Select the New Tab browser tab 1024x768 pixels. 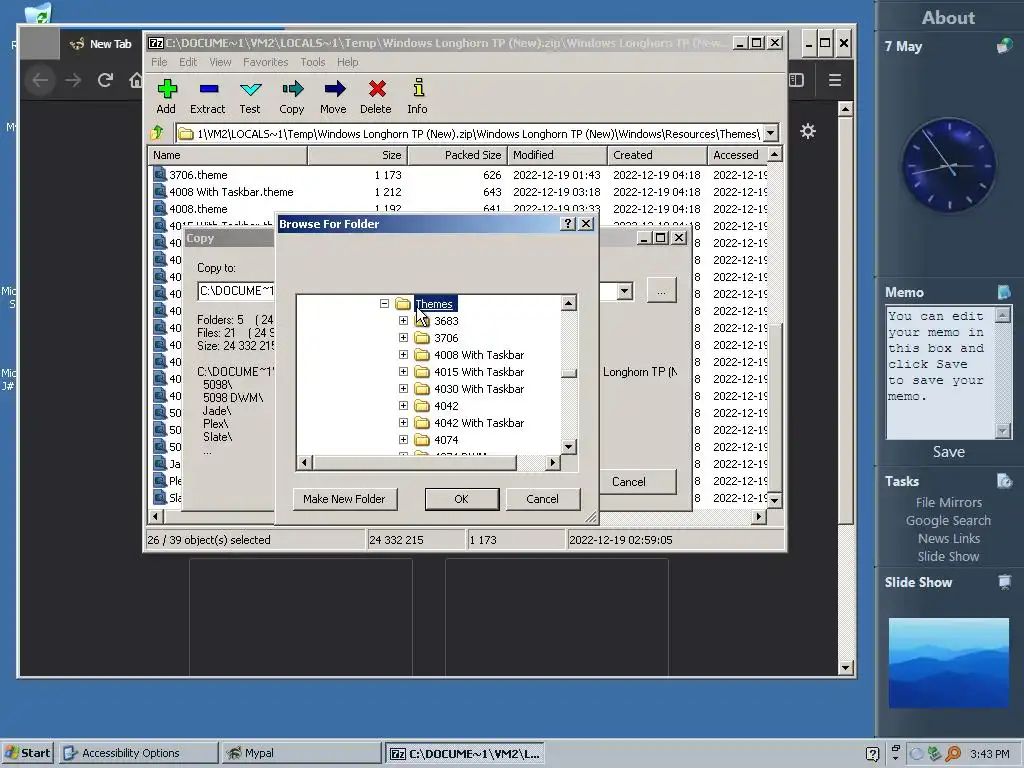[103, 44]
